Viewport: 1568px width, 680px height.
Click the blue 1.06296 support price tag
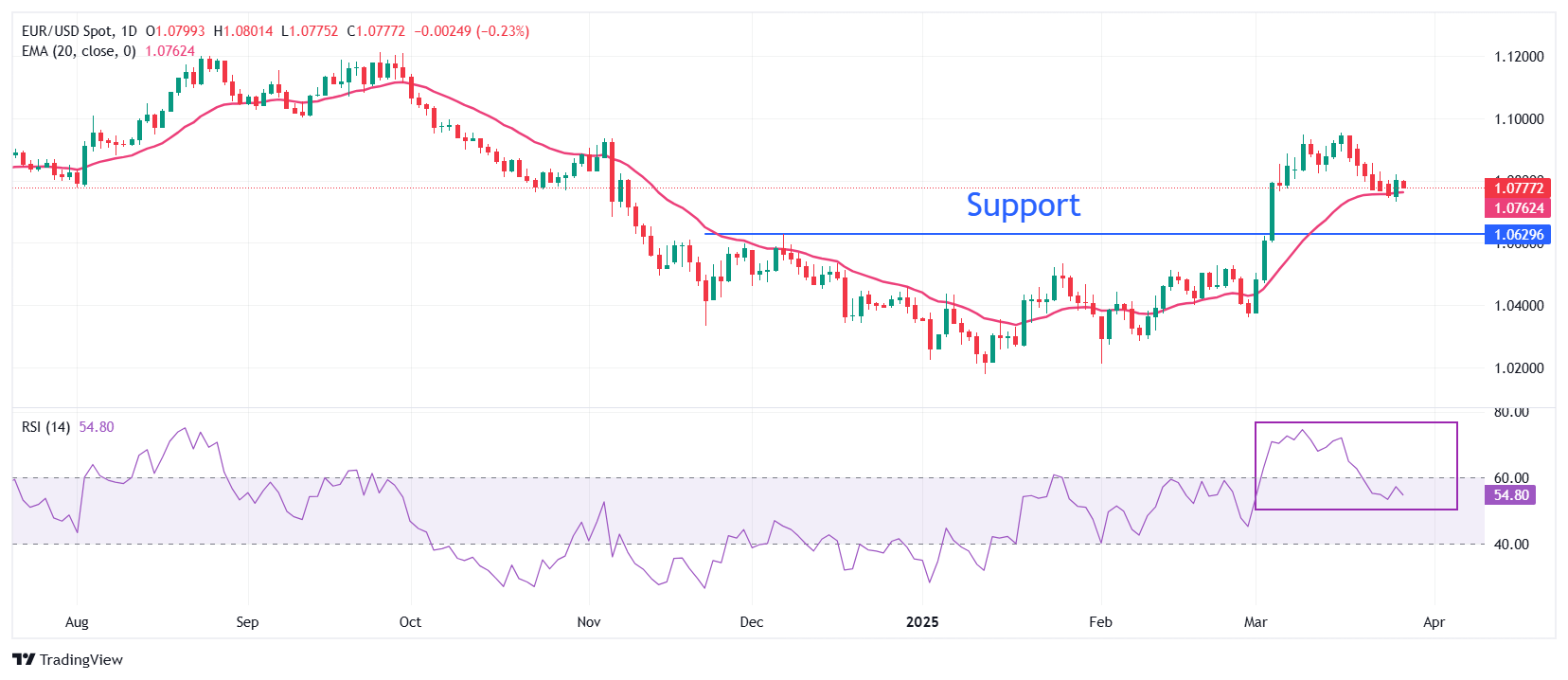1518,235
